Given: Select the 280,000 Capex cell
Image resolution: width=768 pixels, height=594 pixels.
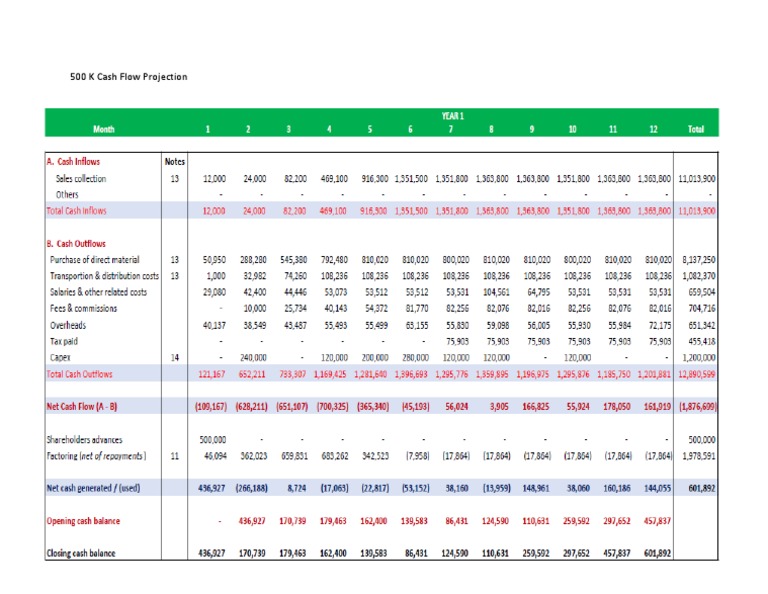Looking at the screenshot, I should [415, 357].
